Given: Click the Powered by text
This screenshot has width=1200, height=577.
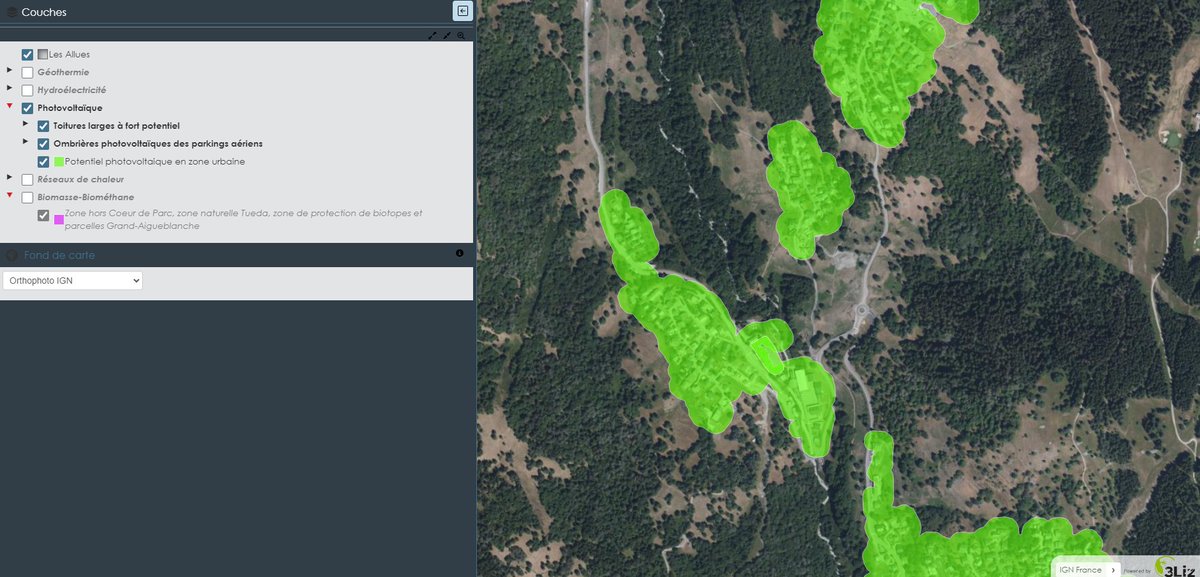Looking at the screenshot, I should [1137, 571].
